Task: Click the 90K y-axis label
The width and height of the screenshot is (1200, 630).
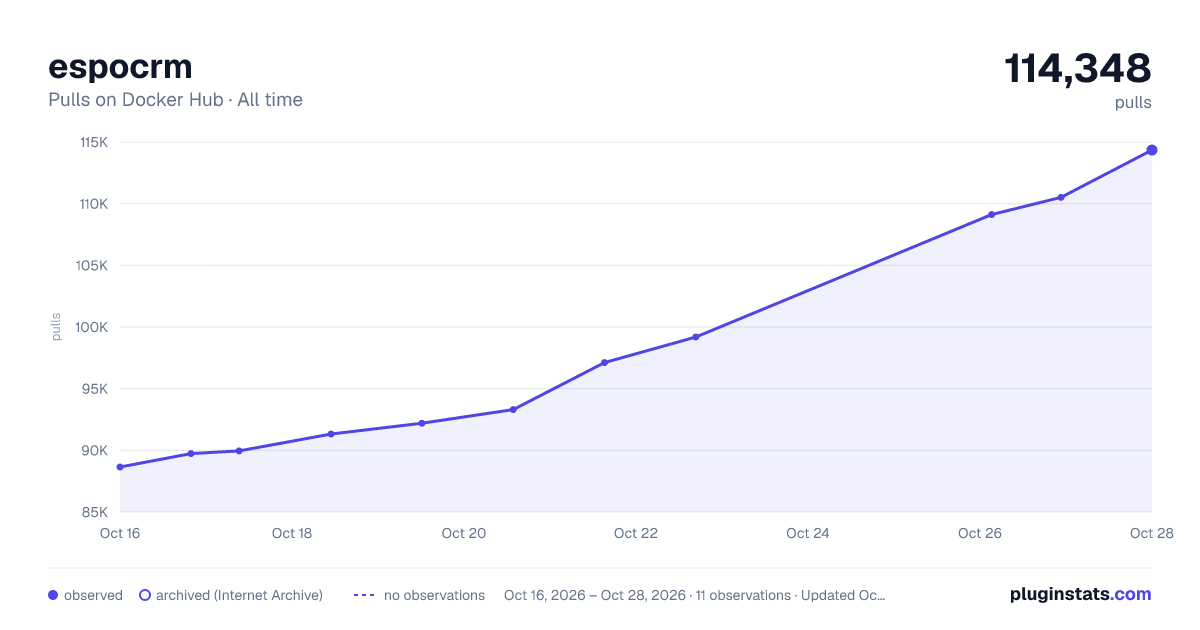Action: tap(95, 450)
